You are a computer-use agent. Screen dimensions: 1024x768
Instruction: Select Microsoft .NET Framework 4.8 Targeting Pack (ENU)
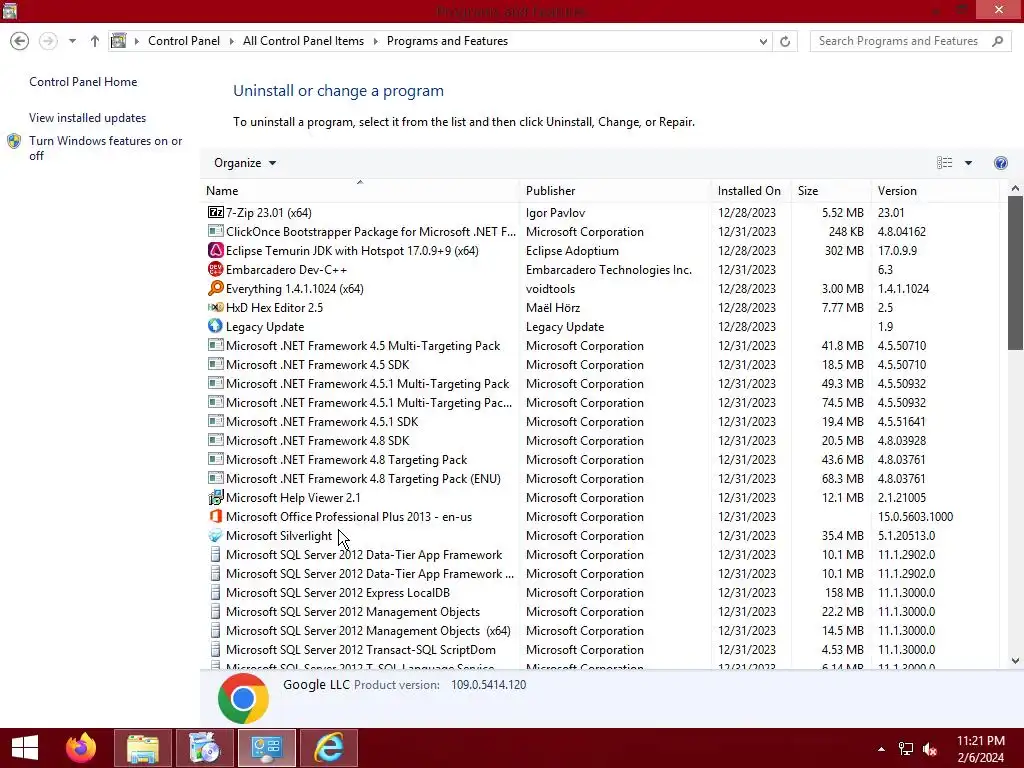(600, 479)
